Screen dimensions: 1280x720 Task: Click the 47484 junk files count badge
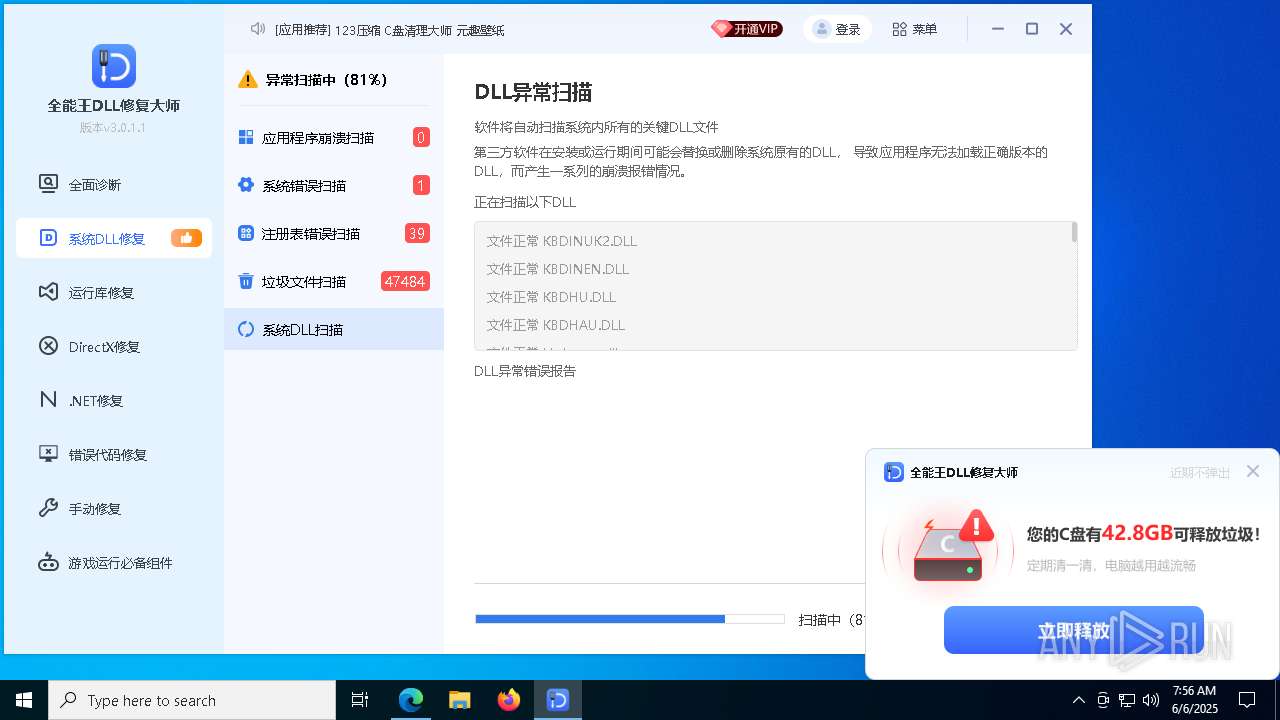pyautogui.click(x=405, y=281)
